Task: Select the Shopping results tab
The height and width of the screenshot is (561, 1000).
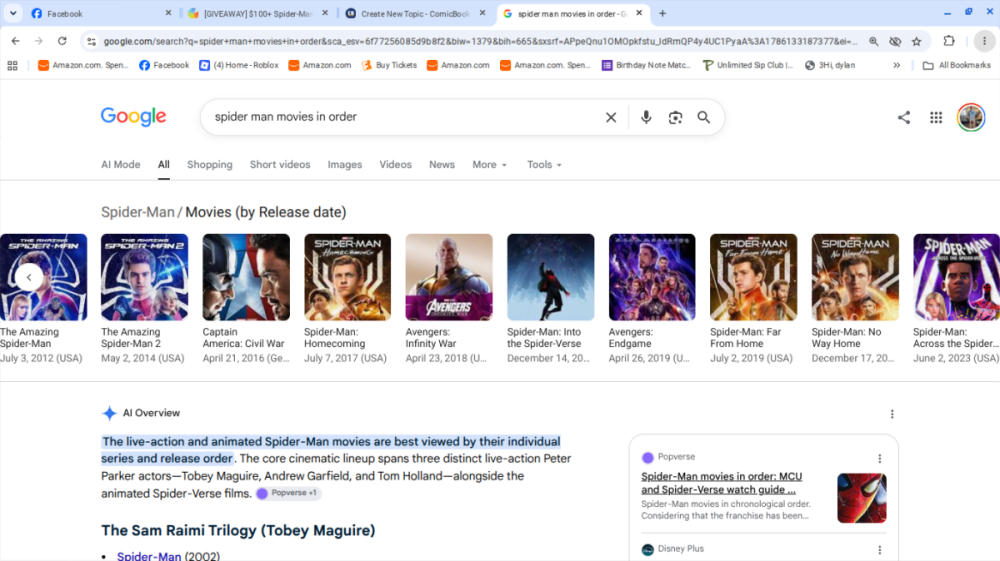Action: [x=209, y=164]
